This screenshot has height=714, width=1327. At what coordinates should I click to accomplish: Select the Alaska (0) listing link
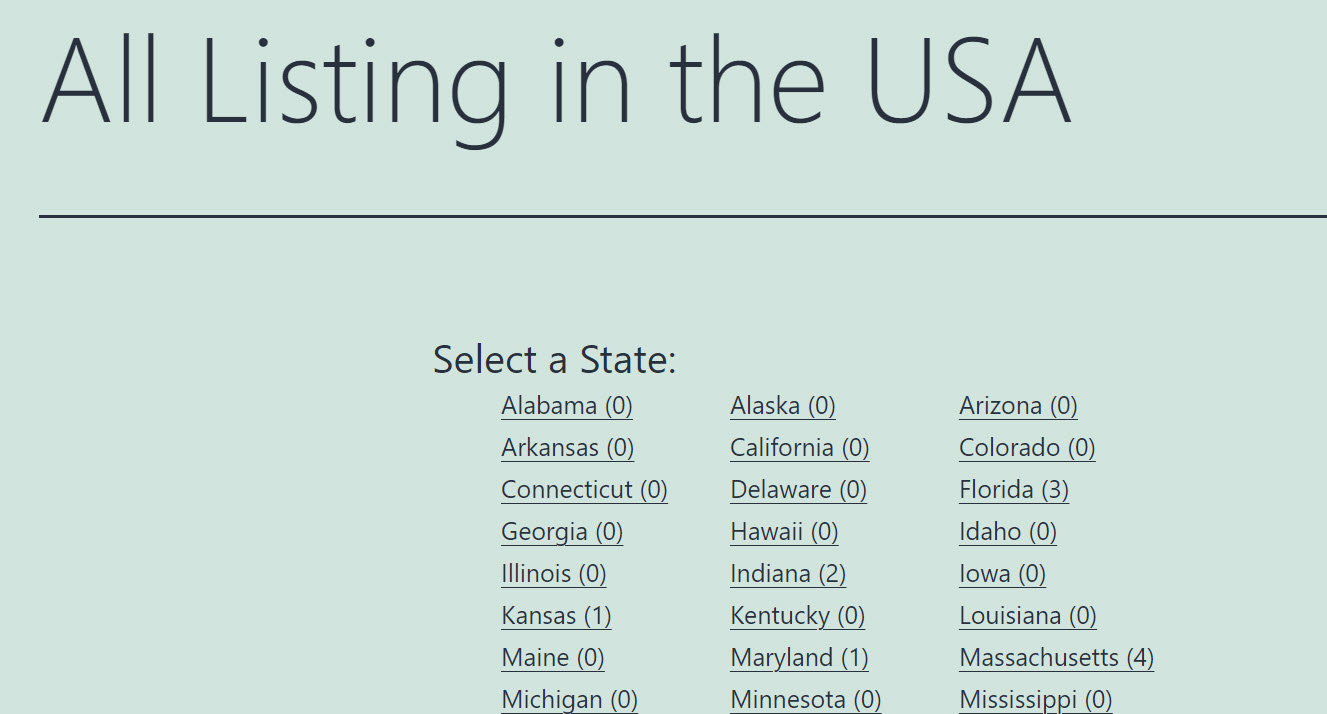pyautogui.click(x=783, y=406)
